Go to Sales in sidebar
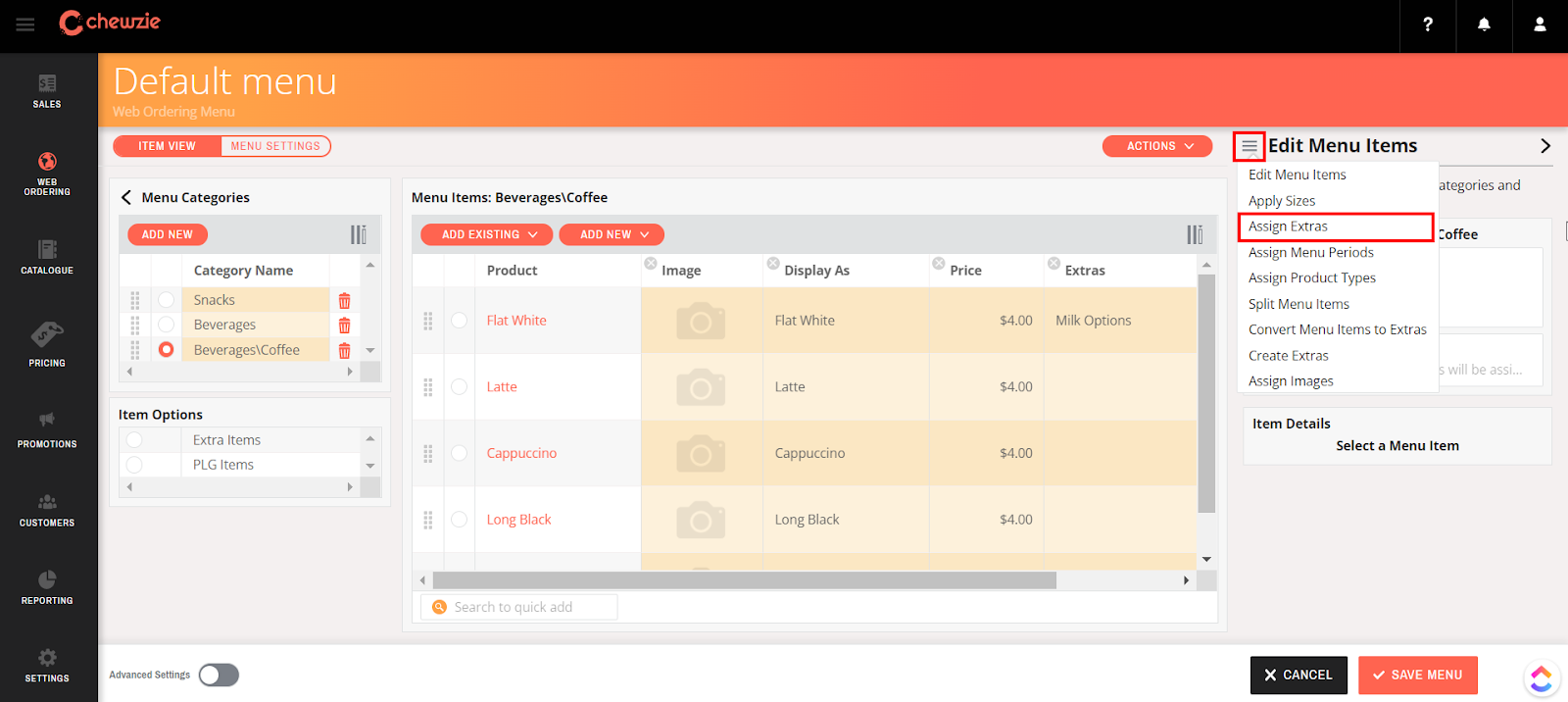1568x702 pixels. pyautogui.click(x=47, y=91)
